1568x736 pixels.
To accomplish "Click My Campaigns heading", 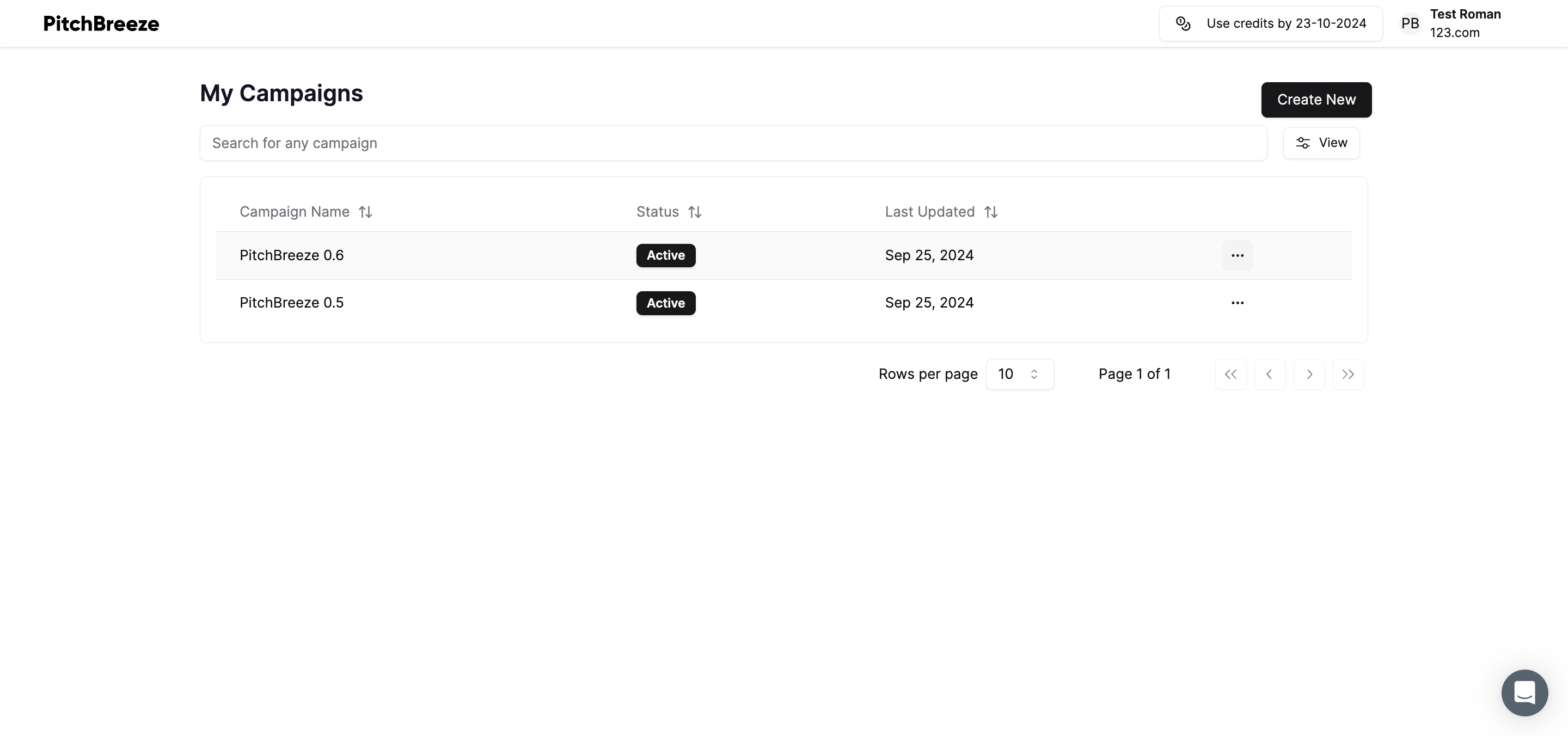I will coord(281,94).
